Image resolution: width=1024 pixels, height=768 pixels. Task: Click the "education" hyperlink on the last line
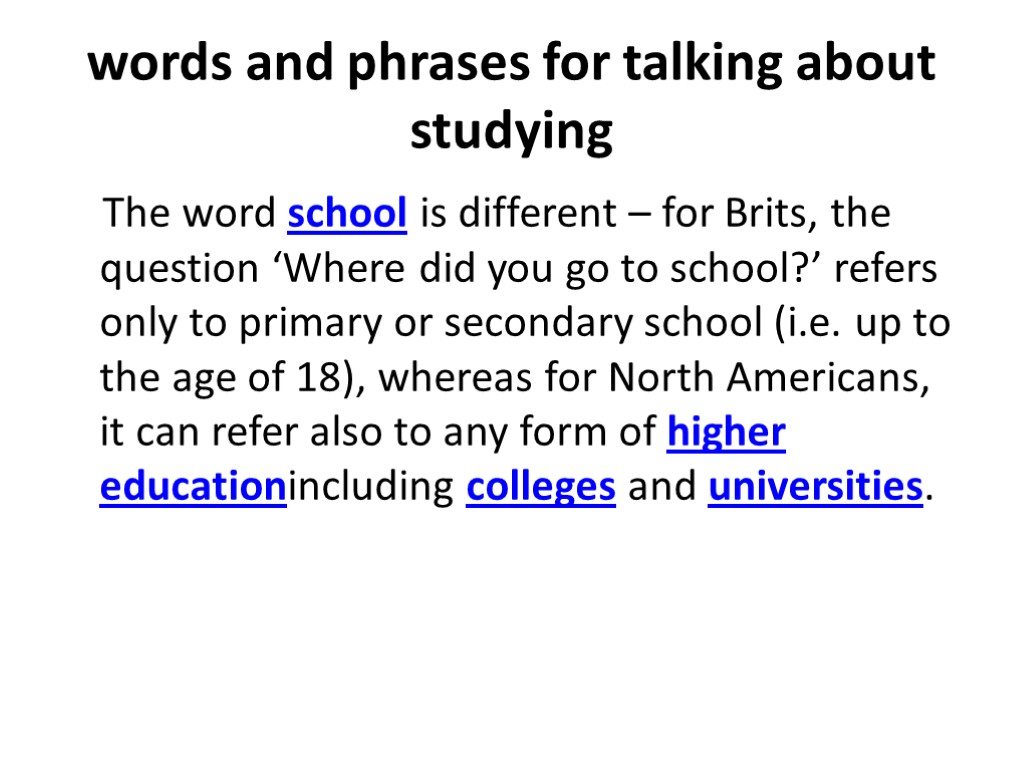[x=193, y=488]
